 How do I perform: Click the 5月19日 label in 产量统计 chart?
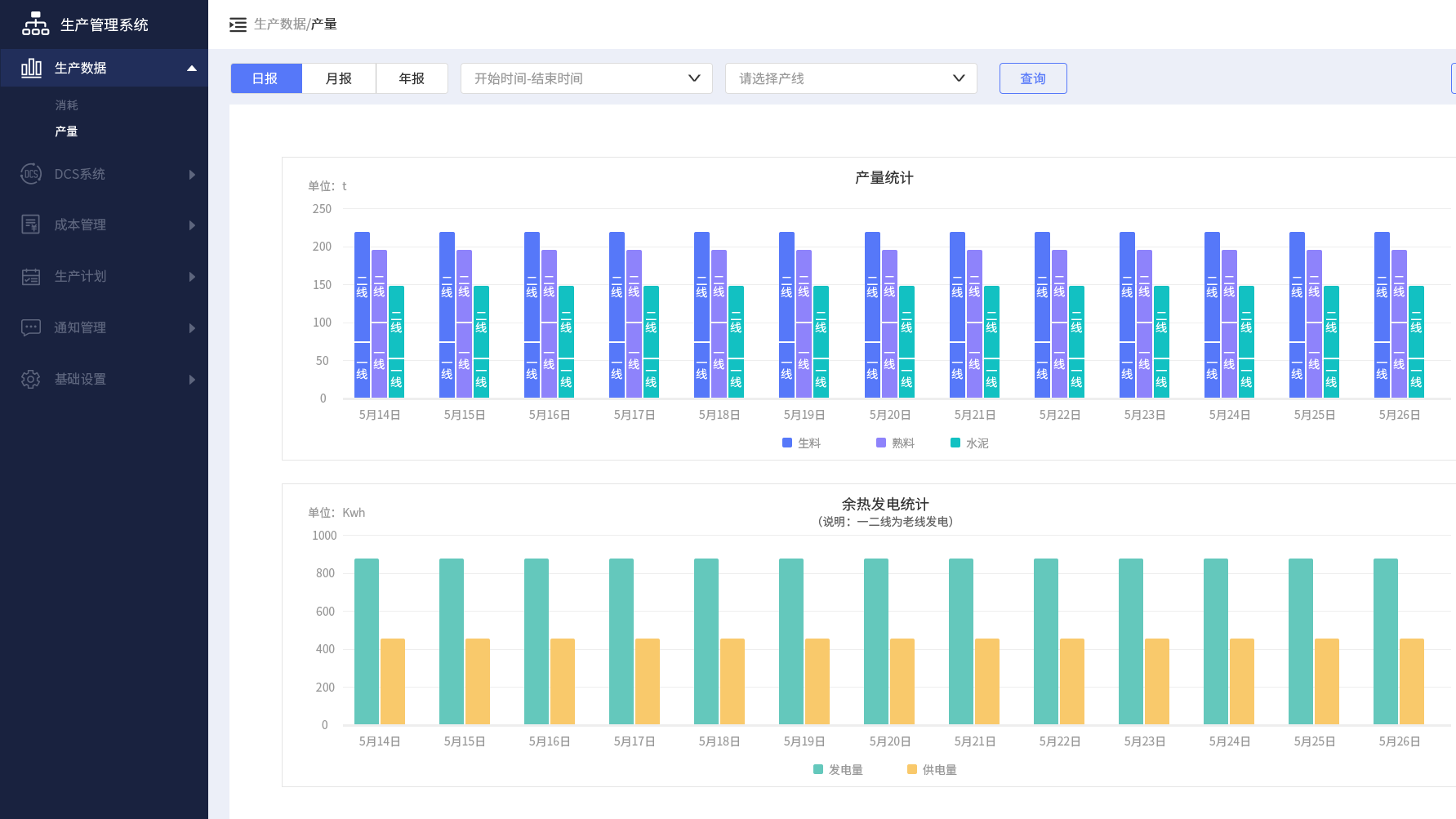(x=804, y=415)
